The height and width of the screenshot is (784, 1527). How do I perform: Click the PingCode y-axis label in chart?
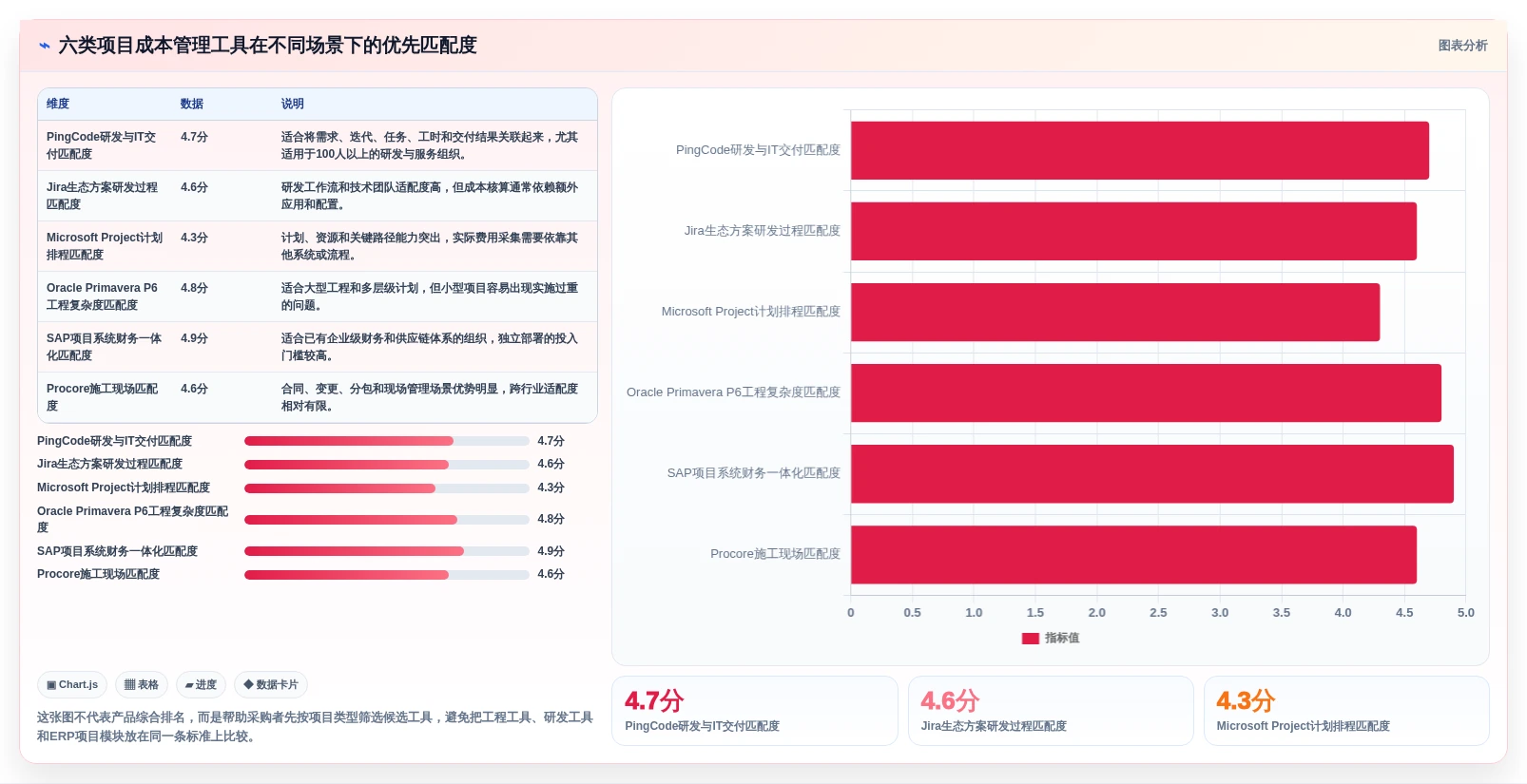tap(758, 150)
